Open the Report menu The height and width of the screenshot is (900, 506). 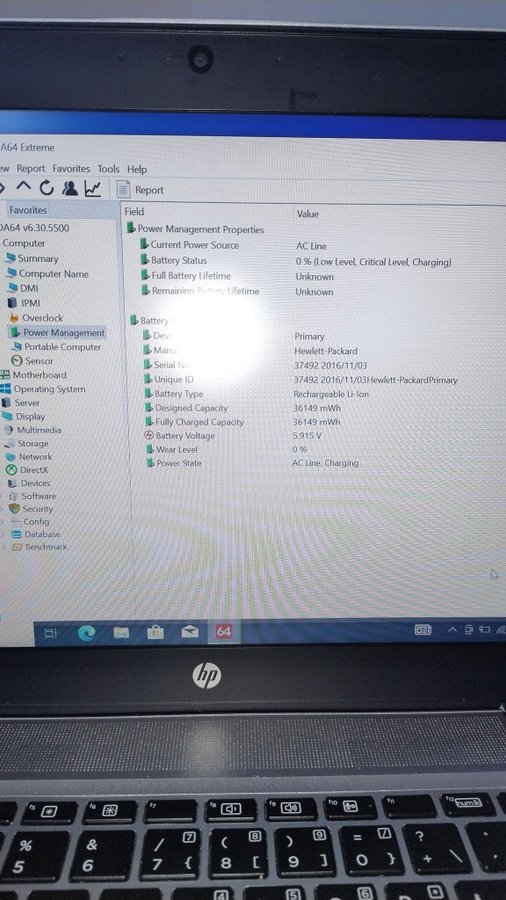30,168
